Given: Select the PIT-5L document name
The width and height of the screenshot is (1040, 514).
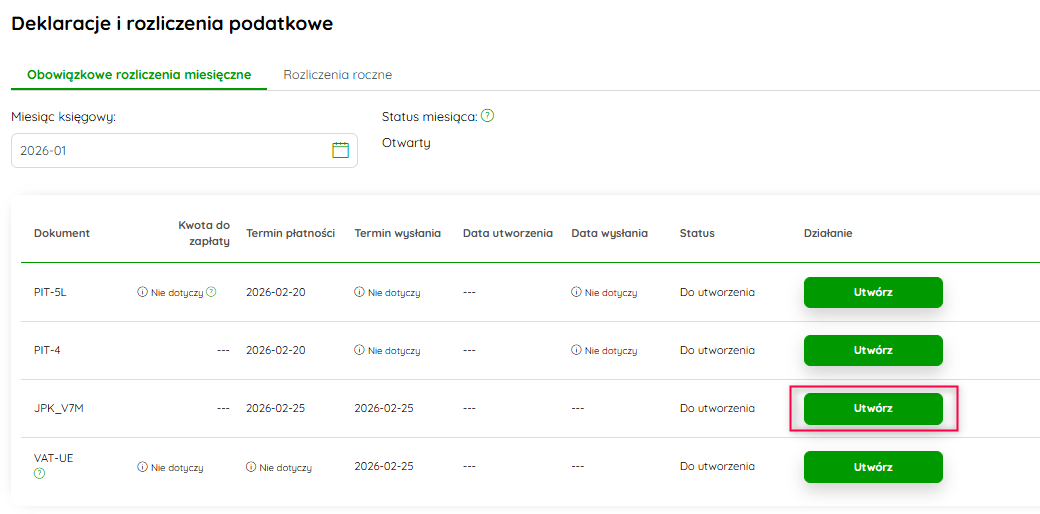Looking at the screenshot, I should [50, 292].
